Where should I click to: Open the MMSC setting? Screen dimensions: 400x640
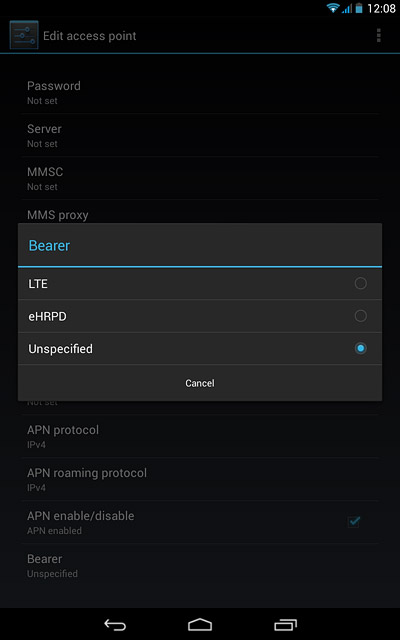pos(200,178)
